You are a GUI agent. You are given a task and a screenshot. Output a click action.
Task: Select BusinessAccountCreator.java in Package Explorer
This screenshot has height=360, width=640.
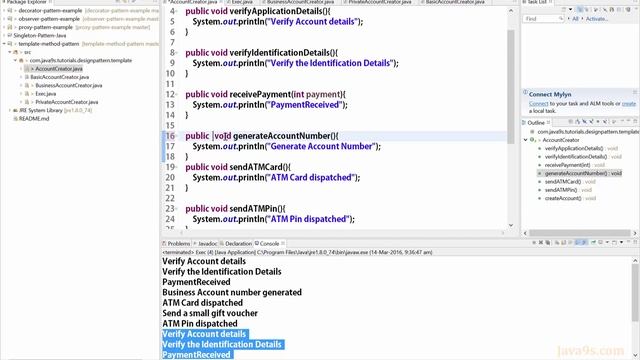click(x=69, y=85)
